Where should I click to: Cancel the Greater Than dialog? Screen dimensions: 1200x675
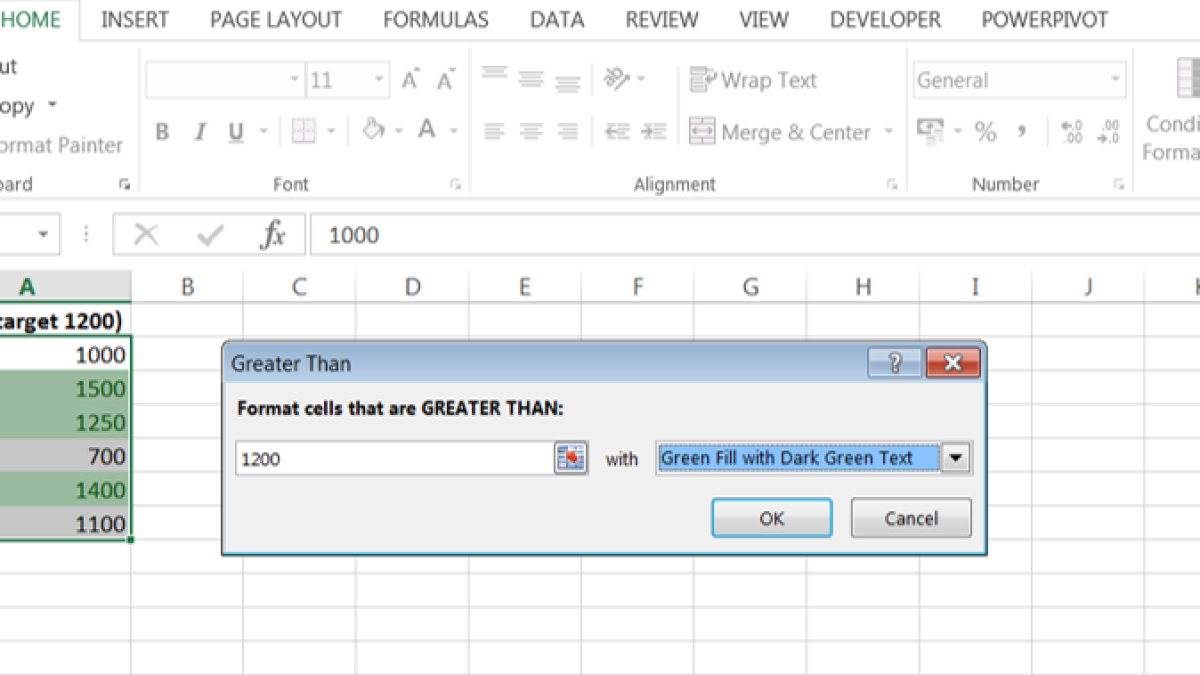[x=910, y=518]
